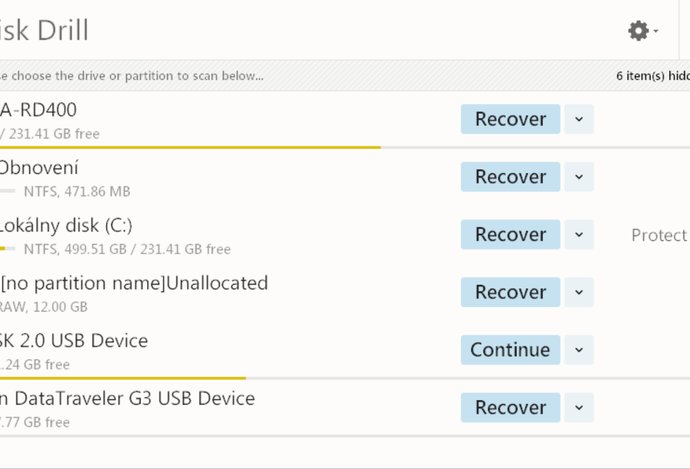Open dropdown beside the Continue button

point(579,350)
